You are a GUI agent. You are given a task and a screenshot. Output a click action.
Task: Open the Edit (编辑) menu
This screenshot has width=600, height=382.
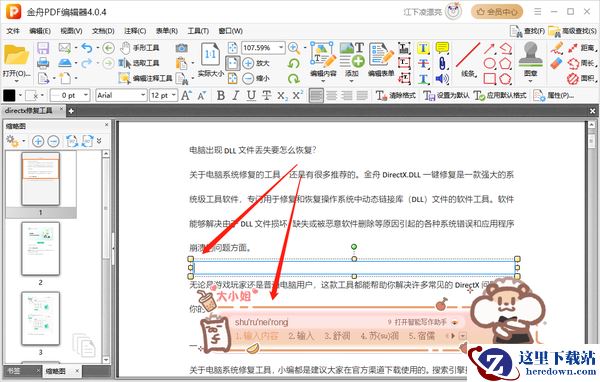pos(40,31)
